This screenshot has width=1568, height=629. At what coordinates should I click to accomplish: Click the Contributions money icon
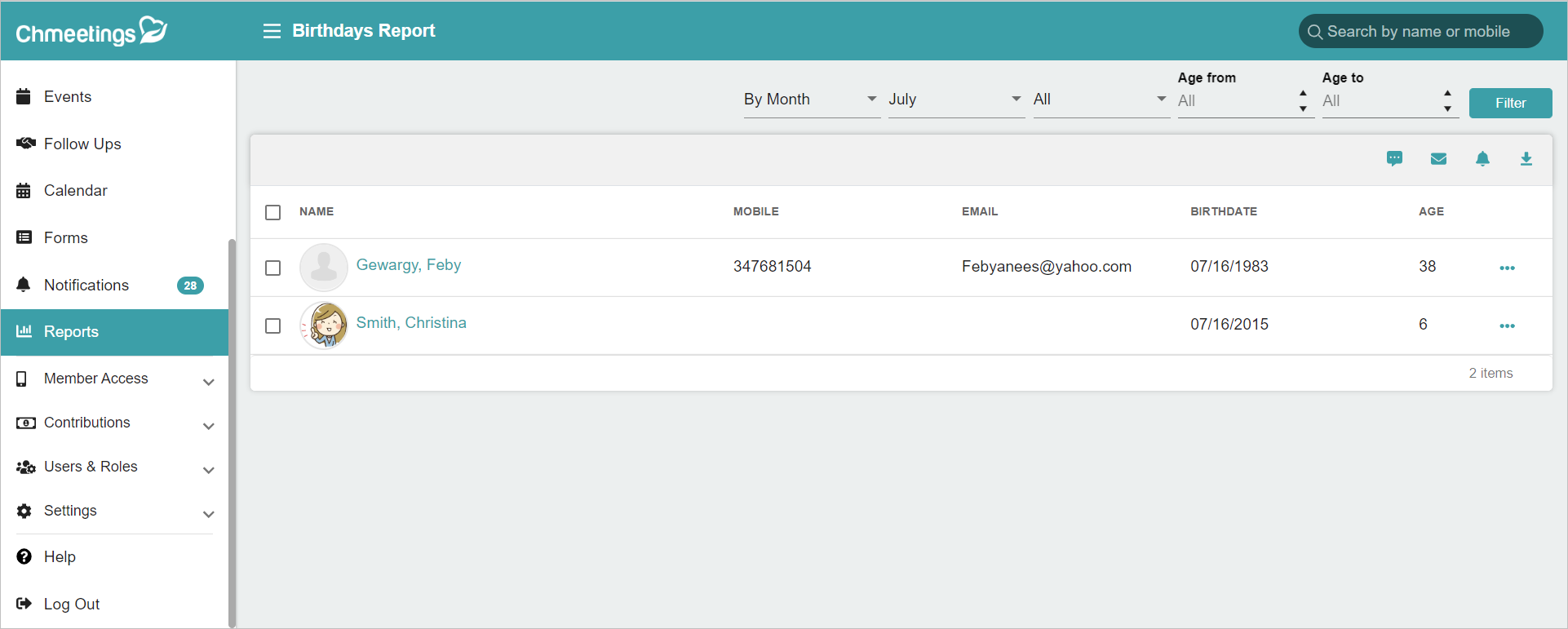(x=25, y=423)
